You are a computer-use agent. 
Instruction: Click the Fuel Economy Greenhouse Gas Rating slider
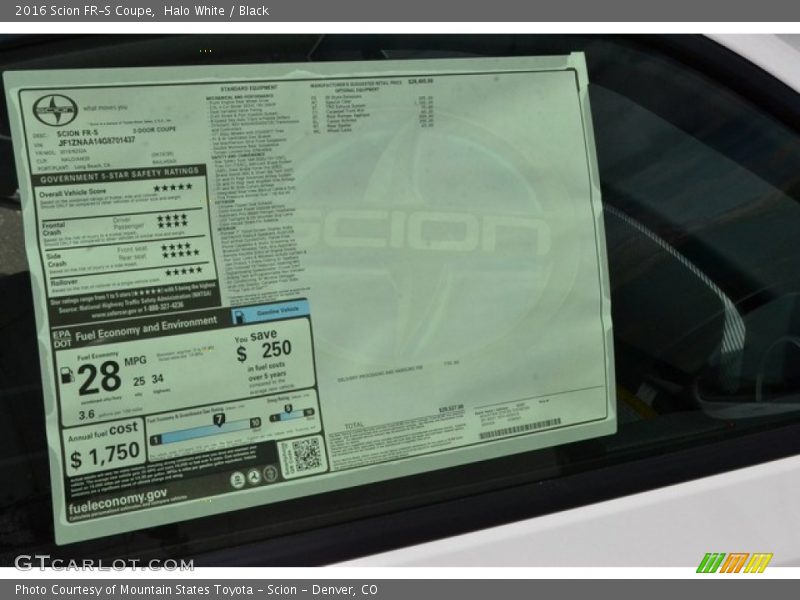pyautogui.click(x=205, y=422)
